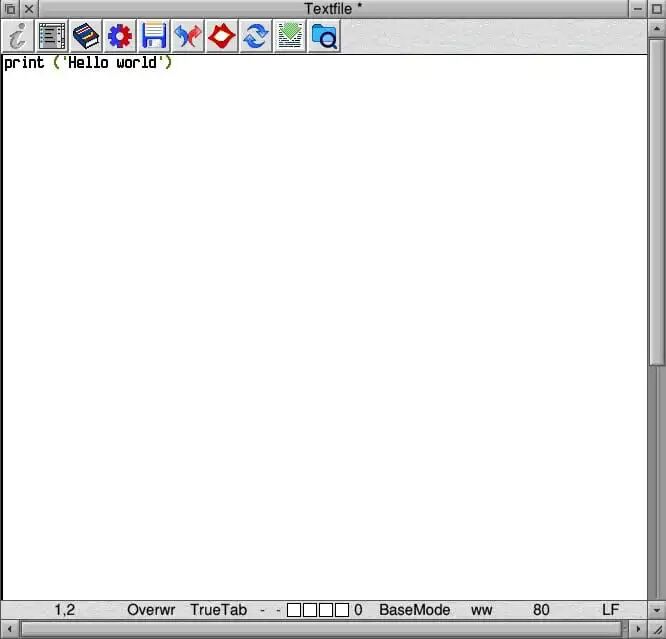Toggle the ww word wrap indicator
666x639 pixels.
[481, 611]
